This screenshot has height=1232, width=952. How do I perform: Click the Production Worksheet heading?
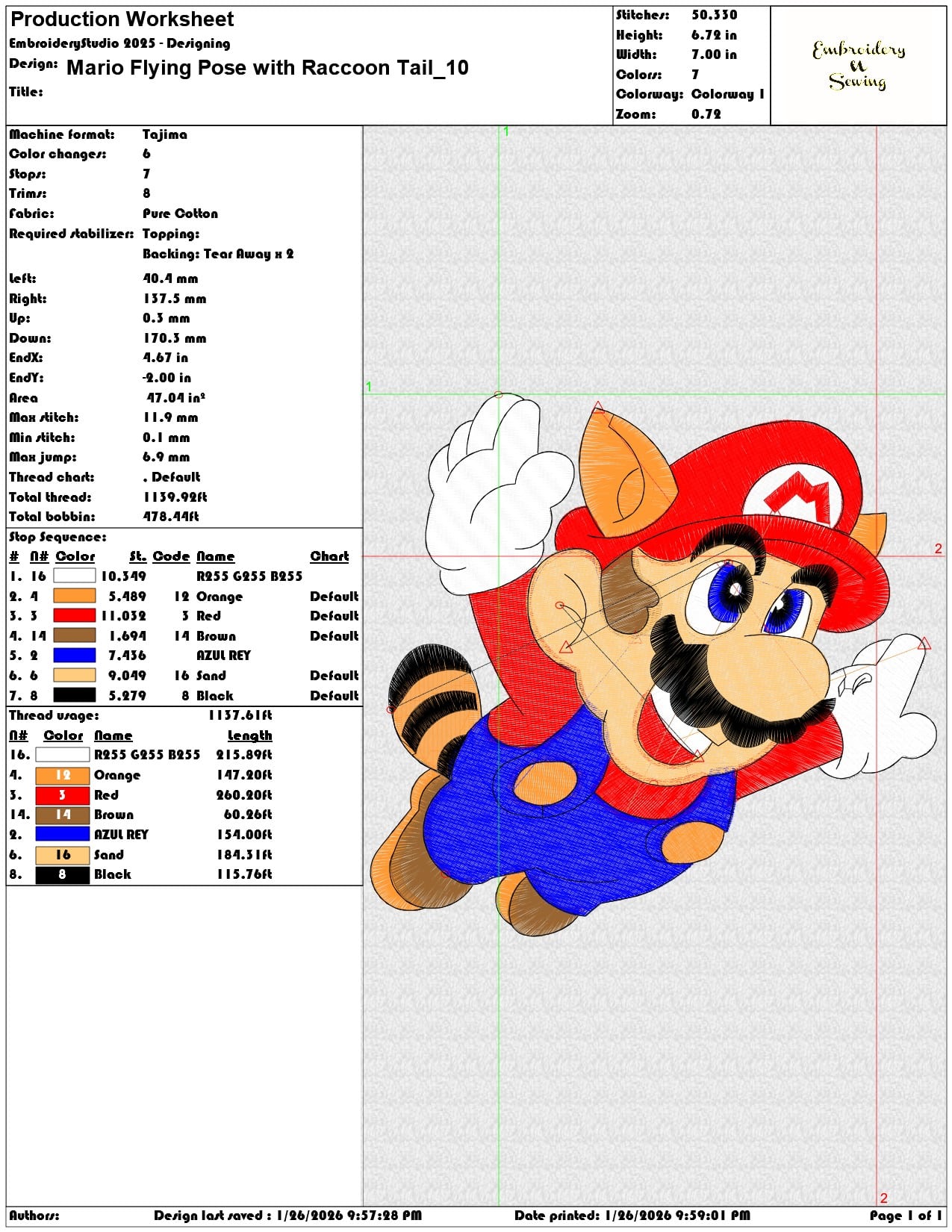click(122, 19)
